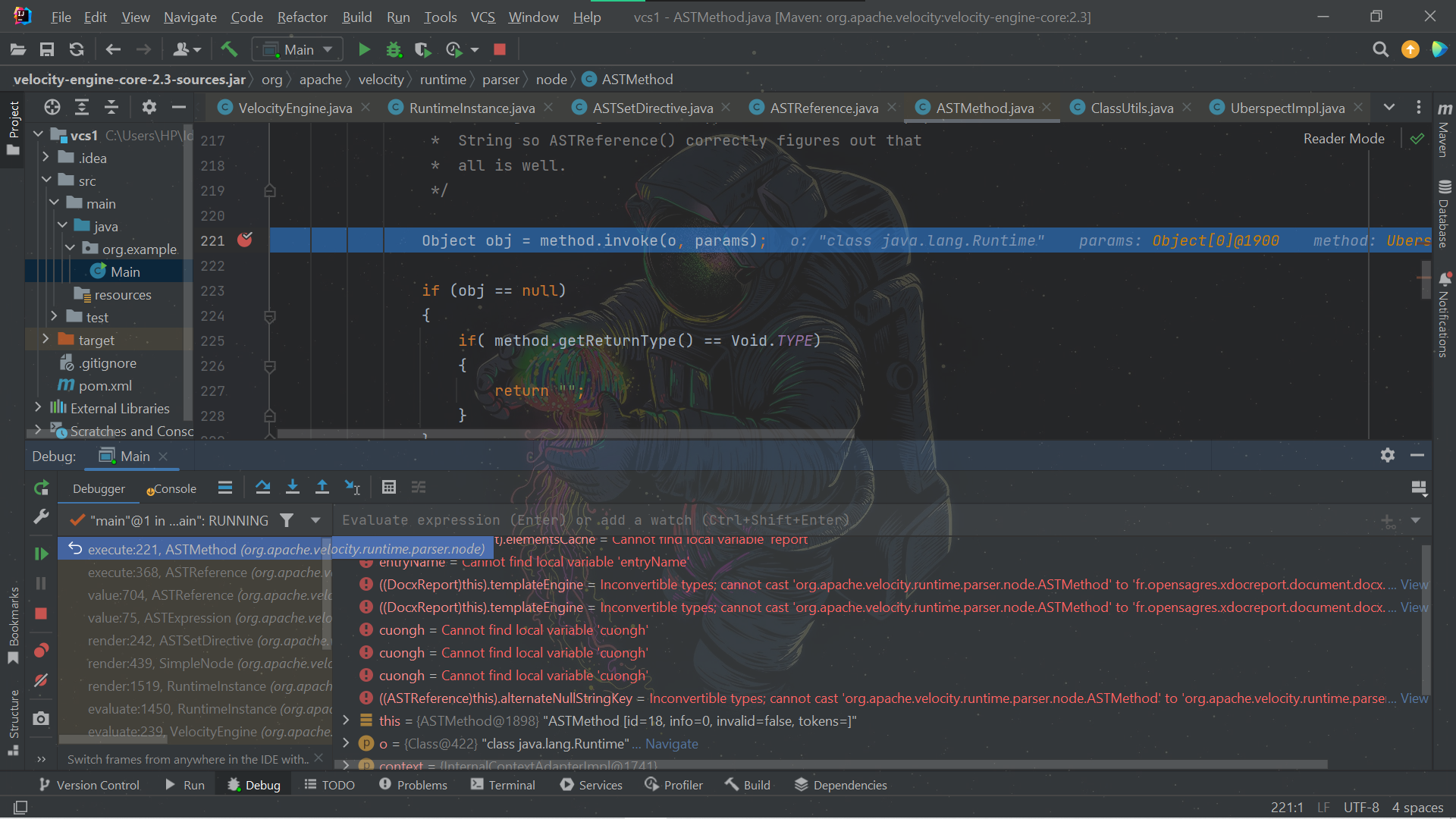The height and width of the screenshot is (819, 1456).
Task: Toggle the Notifications tool window
Action: tap(1444, 315)
